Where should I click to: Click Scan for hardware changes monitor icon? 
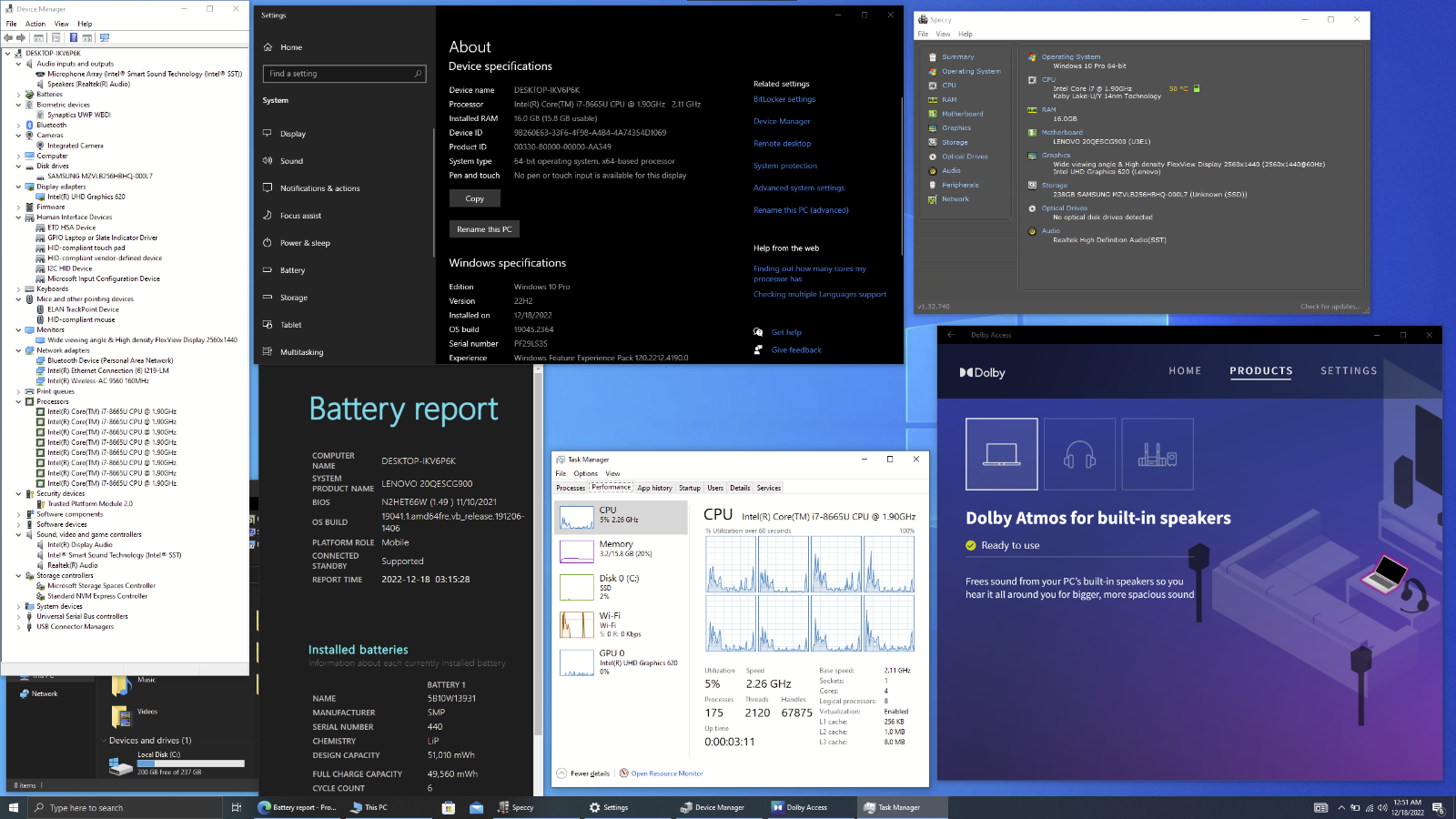pos(105,38)
